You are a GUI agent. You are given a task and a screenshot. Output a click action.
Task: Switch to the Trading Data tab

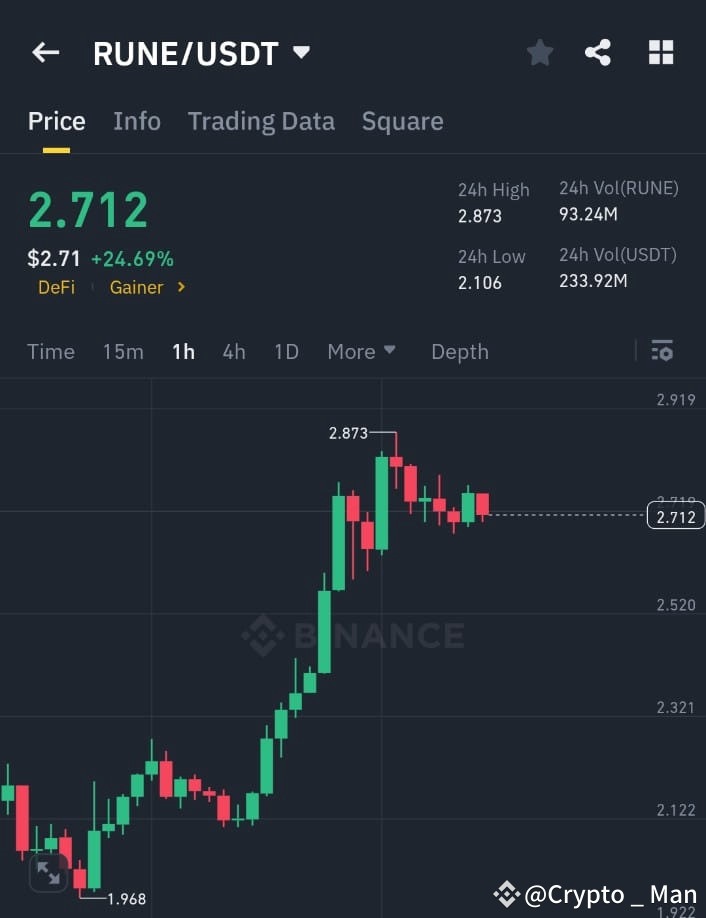[x=261, y=121]
